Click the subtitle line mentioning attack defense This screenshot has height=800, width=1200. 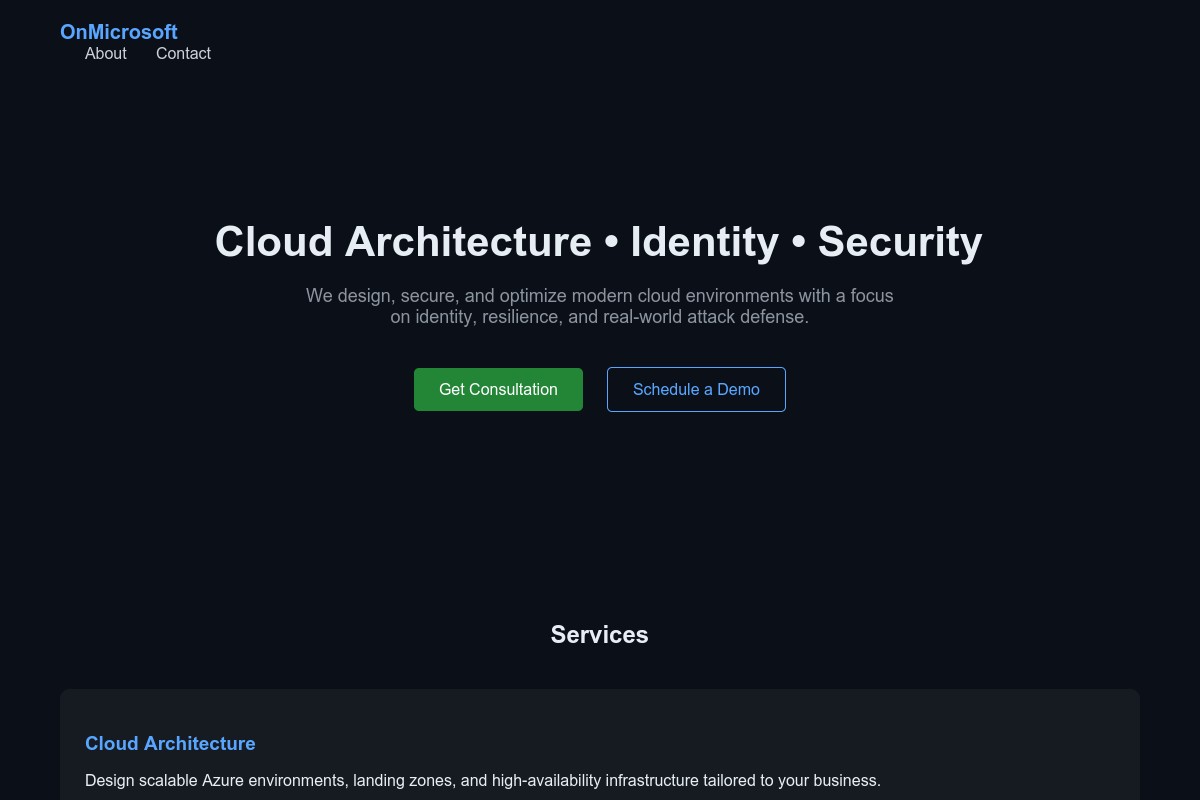[x=600, y=317]
